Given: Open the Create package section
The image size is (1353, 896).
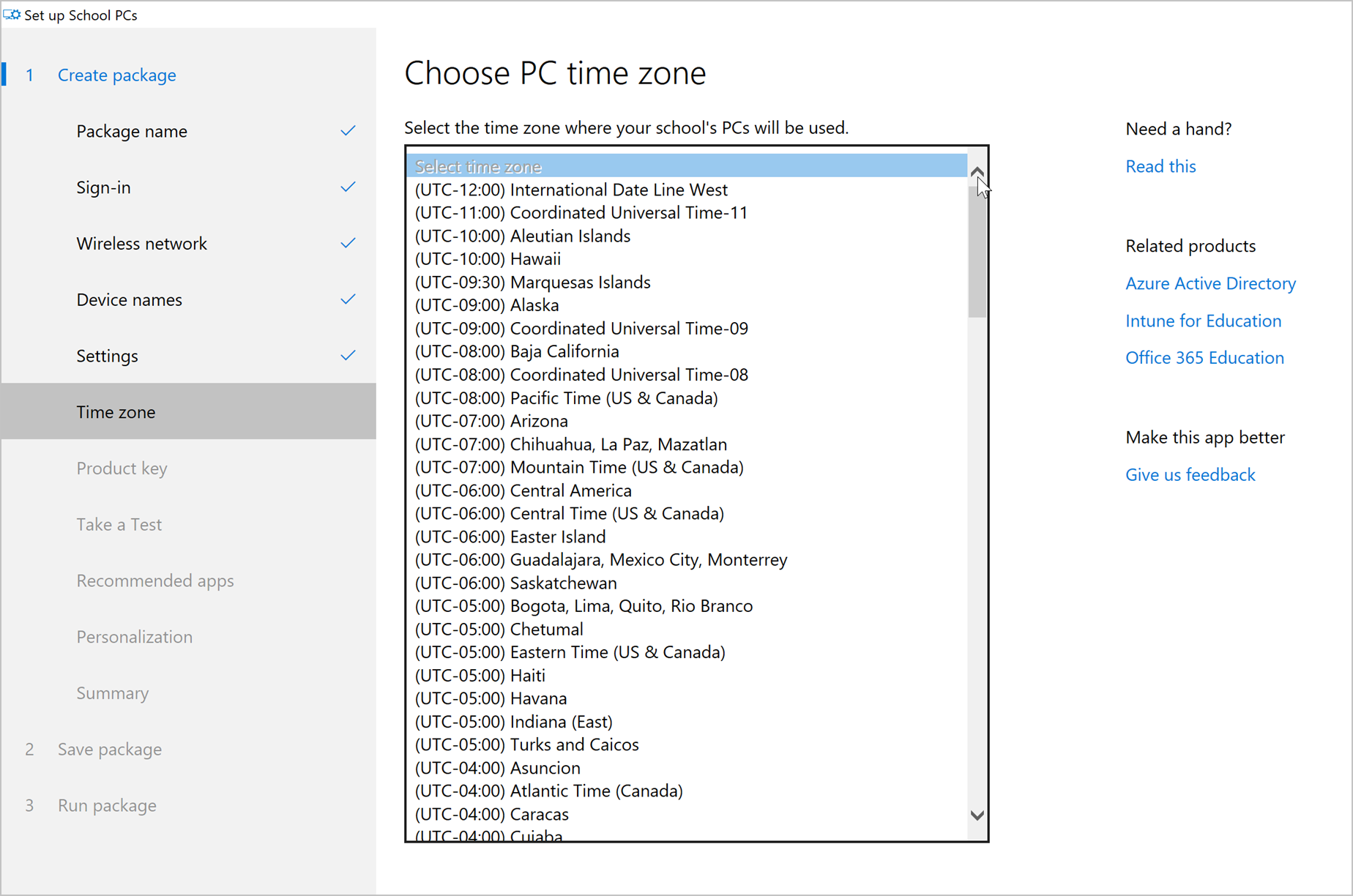Looking at the screenshot, I should click(x=116, y=75).
